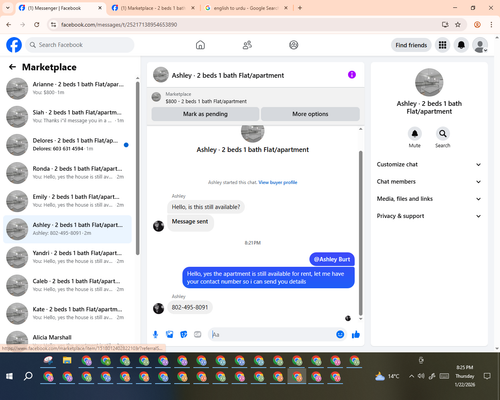Click the Facebook logo icon
This screenshot has height=400, width=500.
click(x=14, y=45)
